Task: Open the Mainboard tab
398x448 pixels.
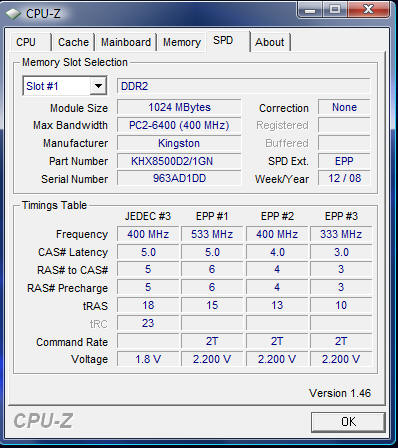Action: 126,42
